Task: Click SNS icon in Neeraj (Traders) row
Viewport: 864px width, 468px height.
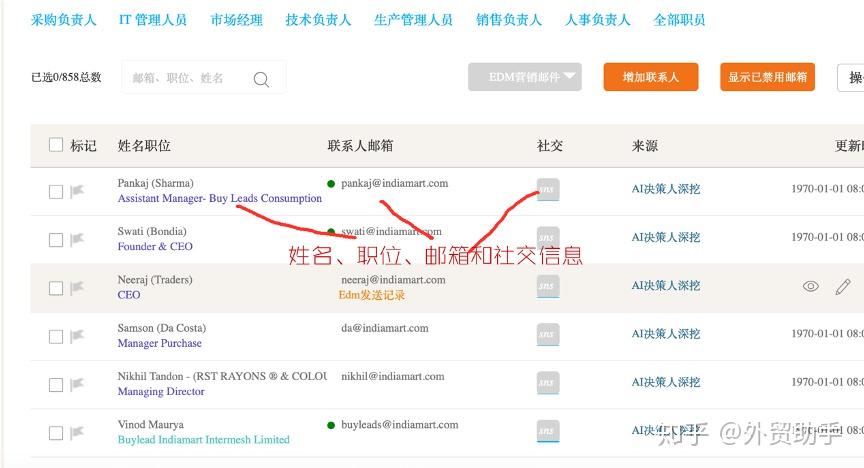Action: (548, 286)
